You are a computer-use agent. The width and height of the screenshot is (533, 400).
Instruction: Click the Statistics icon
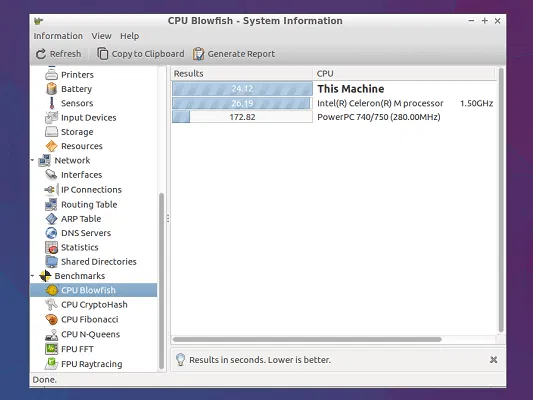51,247
